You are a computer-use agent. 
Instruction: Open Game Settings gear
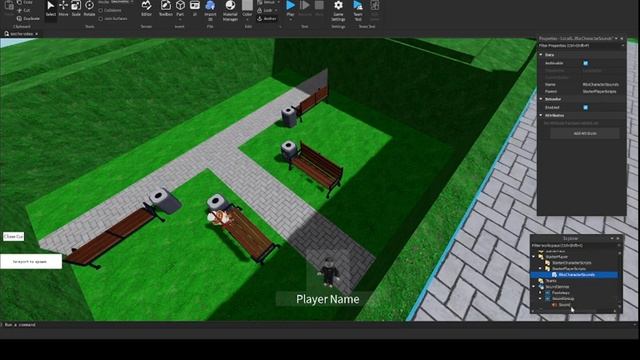tap(338, 10)
